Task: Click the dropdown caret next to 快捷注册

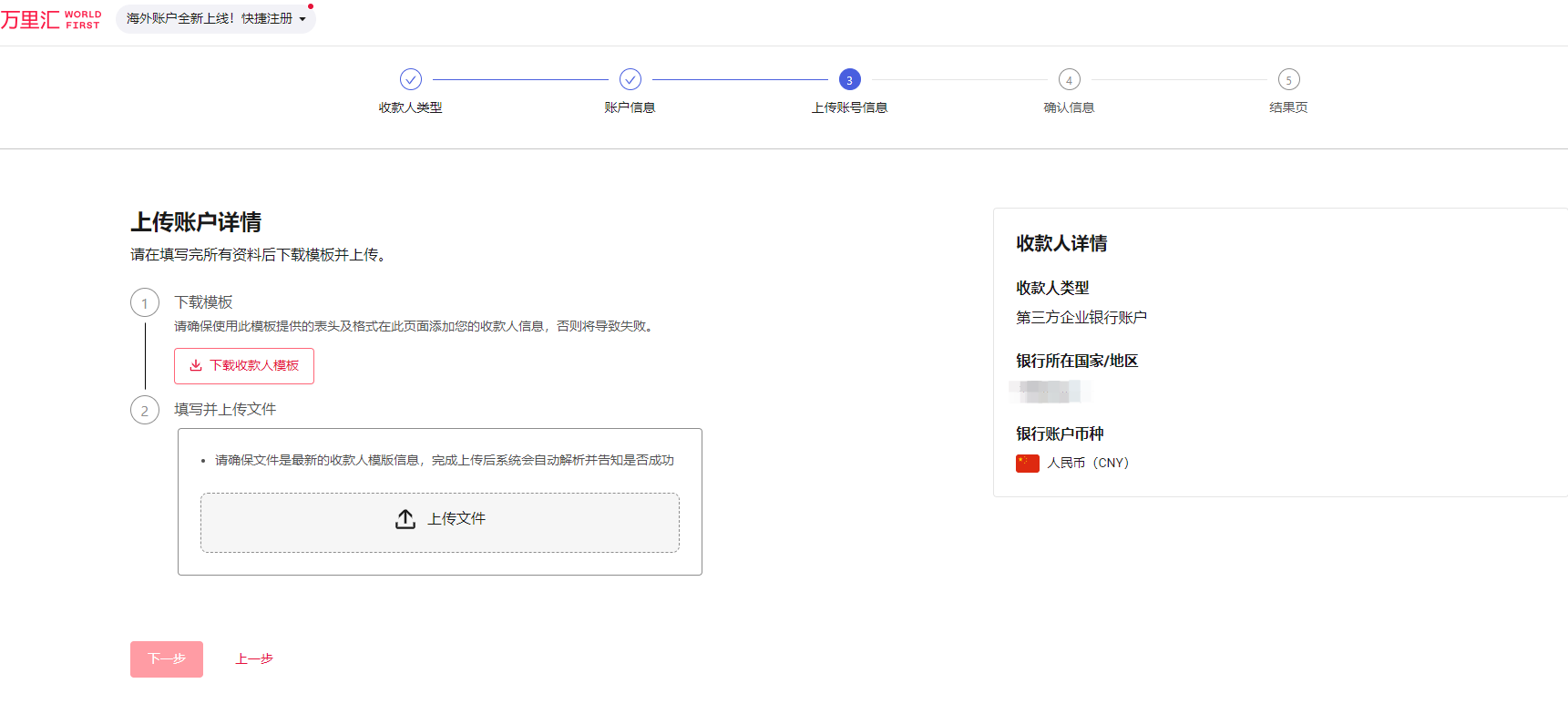Action: 302,19
